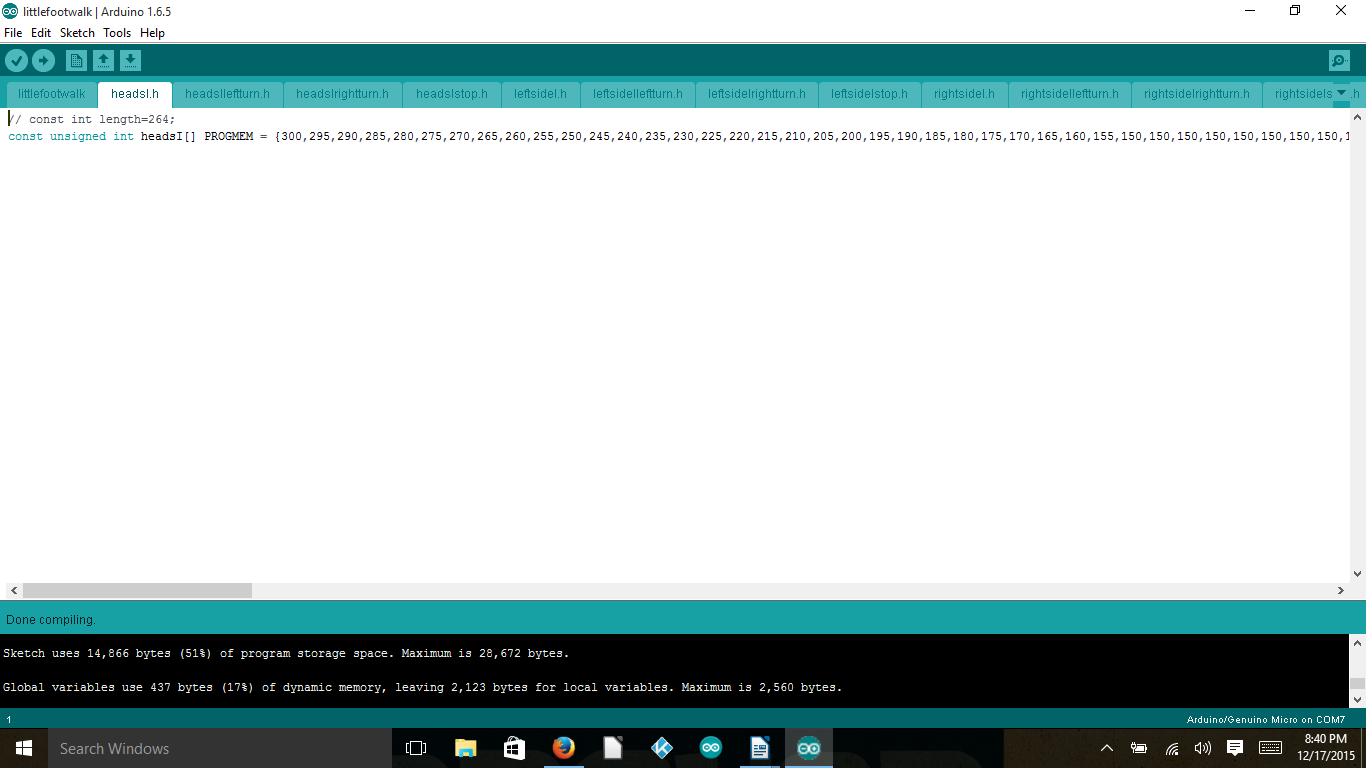The image size is (1366, 768).
Task: Select the rightsidelleftturn.h tab
Action: click(x=1070, y=94)
